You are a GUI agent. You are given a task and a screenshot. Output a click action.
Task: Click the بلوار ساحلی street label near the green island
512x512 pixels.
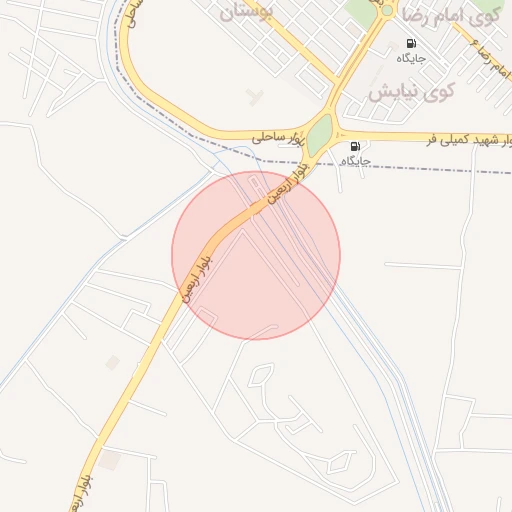pos(278,138)
